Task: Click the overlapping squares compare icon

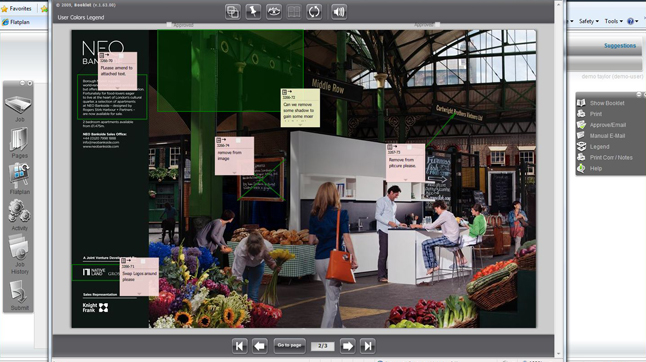Action: click(233, 12)
